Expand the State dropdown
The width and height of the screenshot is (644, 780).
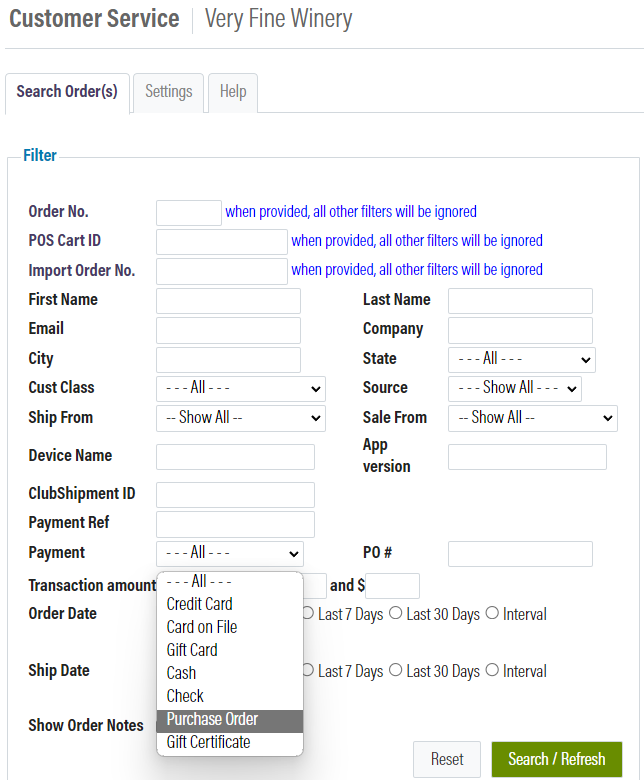(x=522, y=360)
